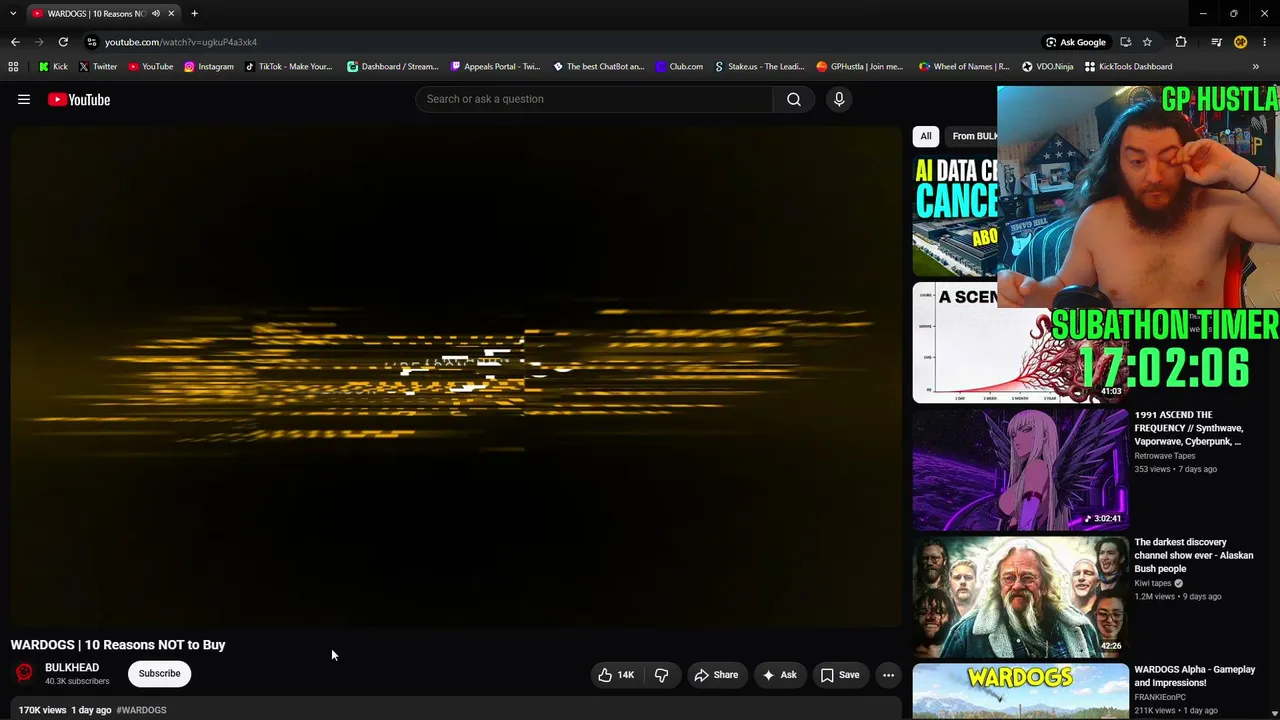Like the WARDOGS video
Viewport: 1280px width, 720px height.
click(616, 675)
